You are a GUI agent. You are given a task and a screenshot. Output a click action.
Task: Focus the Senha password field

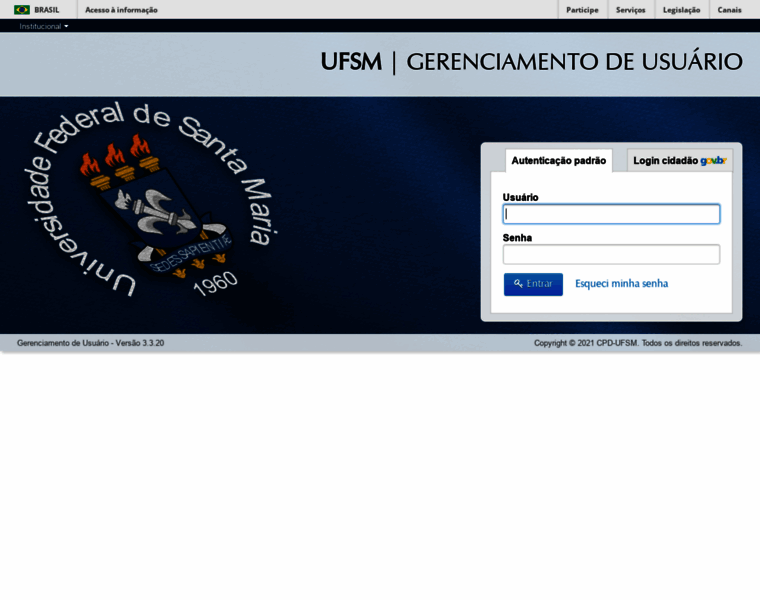tap(611, 254)
